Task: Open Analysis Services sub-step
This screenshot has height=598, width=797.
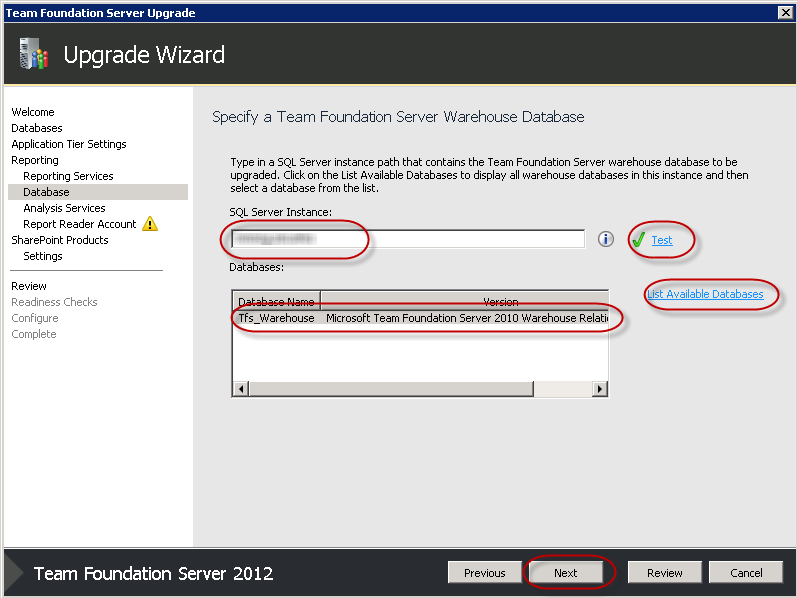Action: [65, 208]
